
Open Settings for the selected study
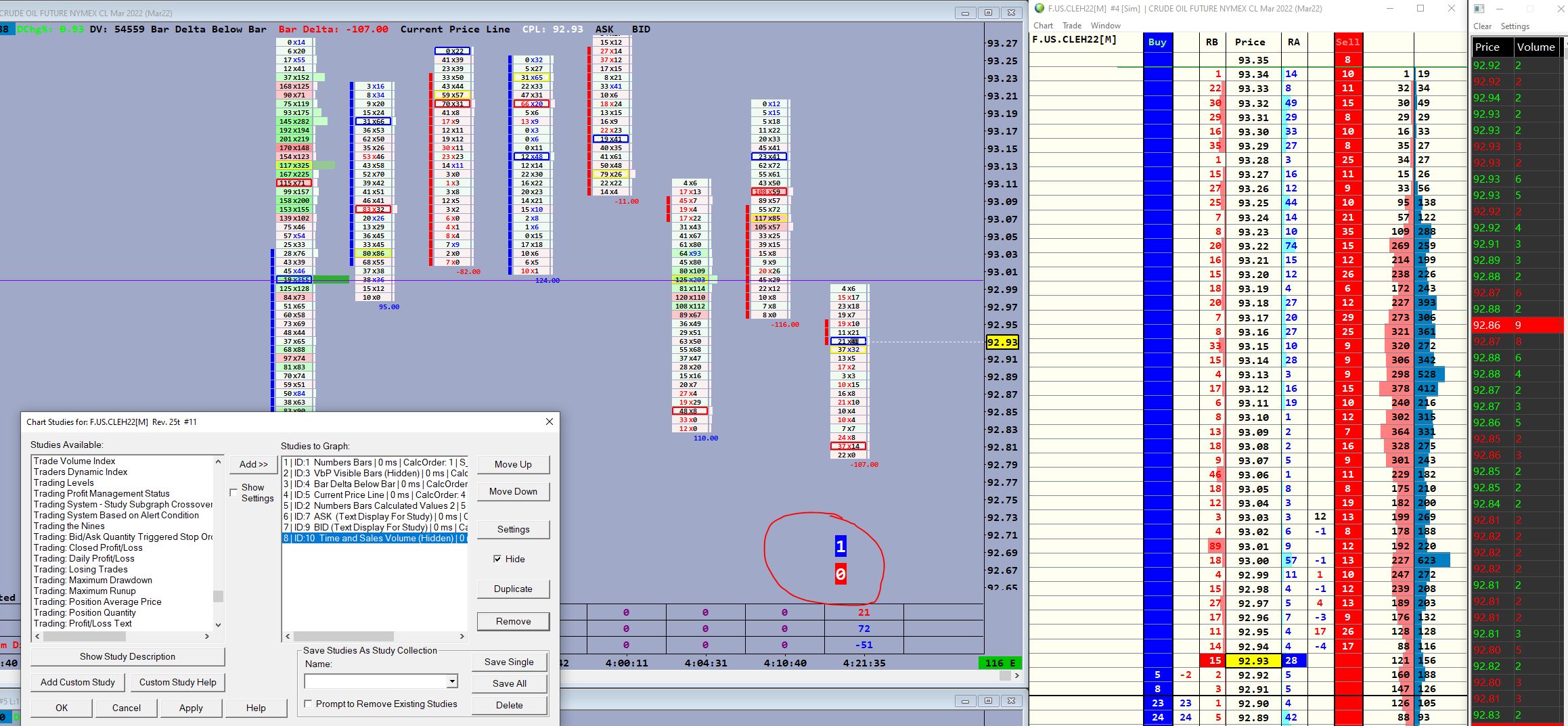click(x=513, y=529)
